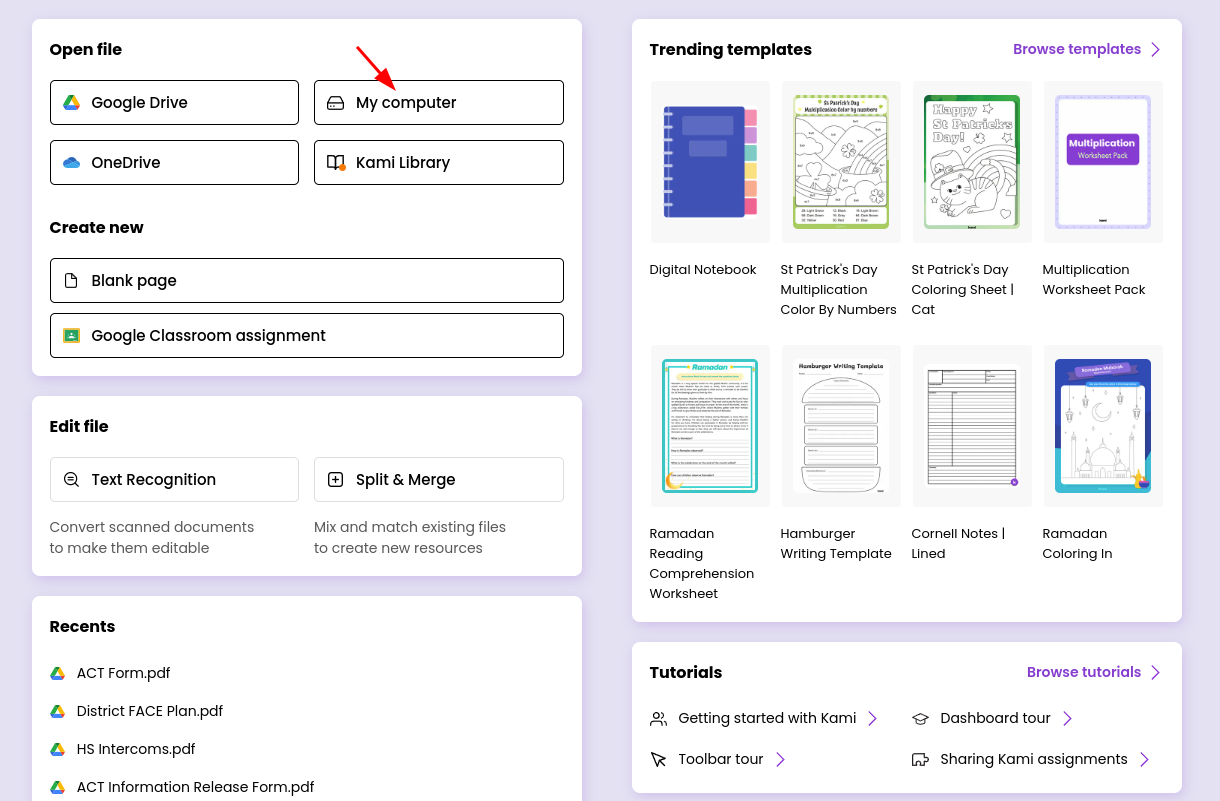
Task: Click the graduation cap Dashboard tour icon
Action: 920,719
